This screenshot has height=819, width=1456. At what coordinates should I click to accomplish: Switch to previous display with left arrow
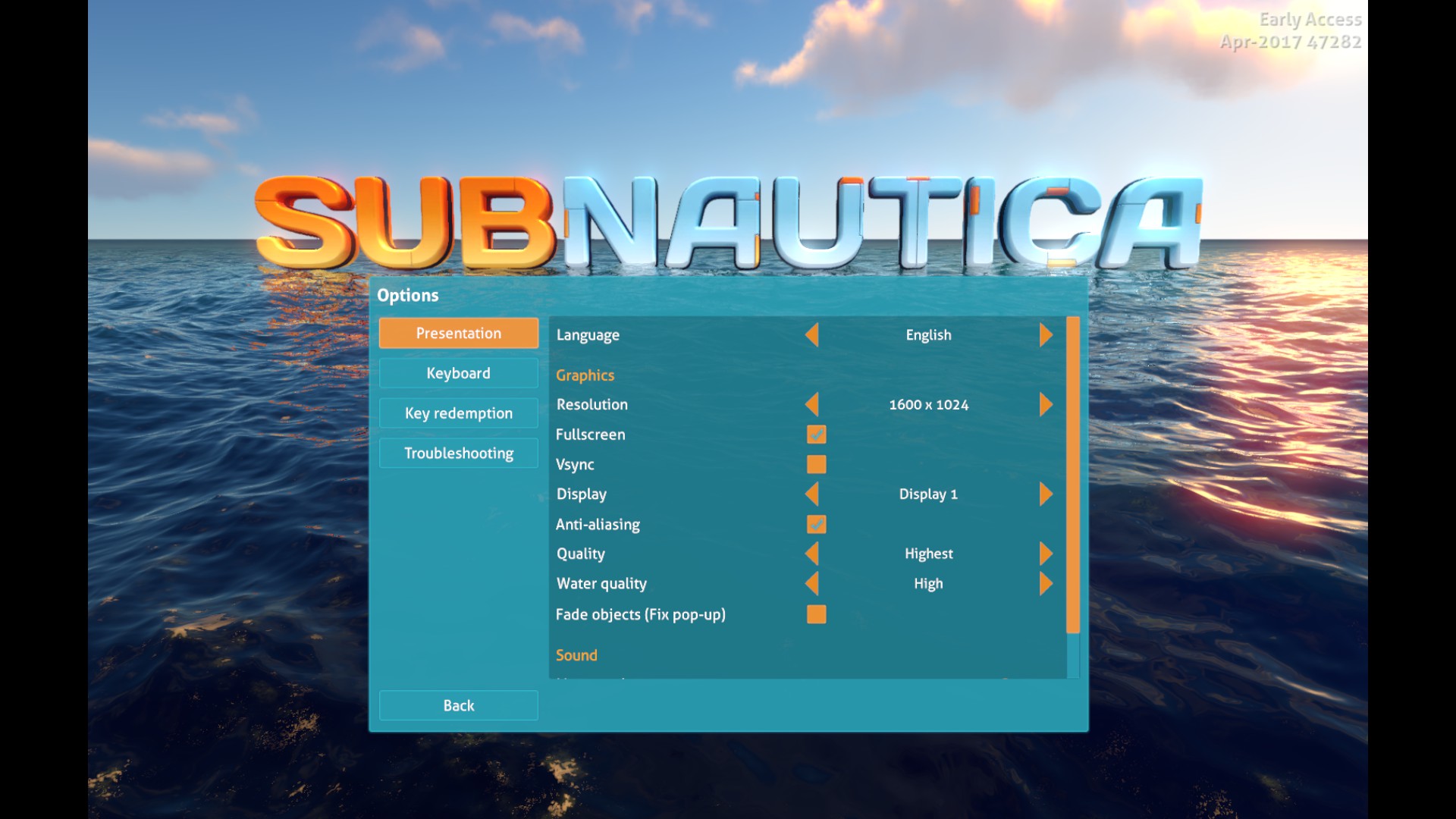click(x=811, y=494)
